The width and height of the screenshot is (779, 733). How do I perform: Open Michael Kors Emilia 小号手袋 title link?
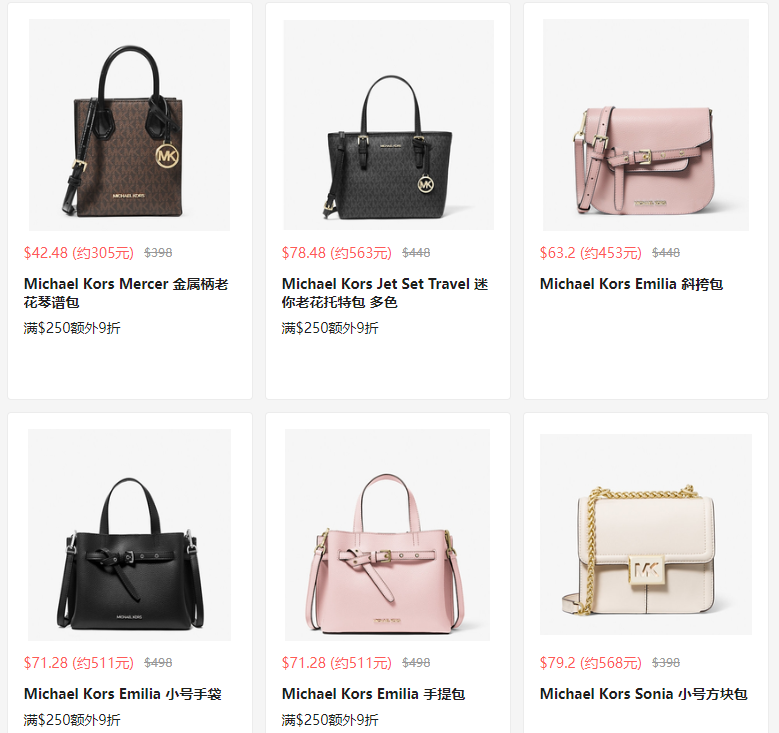pos(123,694)
